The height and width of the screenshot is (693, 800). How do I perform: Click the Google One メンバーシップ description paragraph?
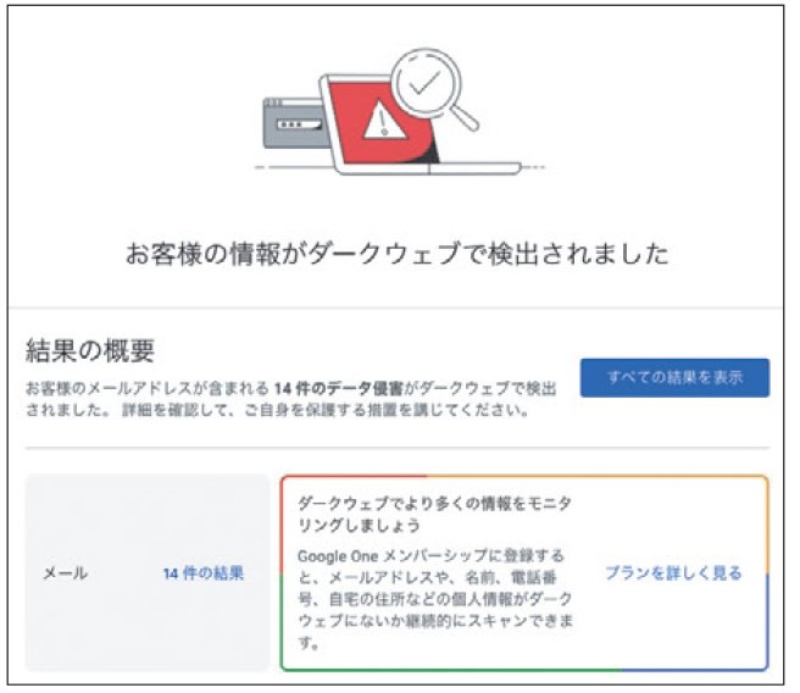(435, 599)
